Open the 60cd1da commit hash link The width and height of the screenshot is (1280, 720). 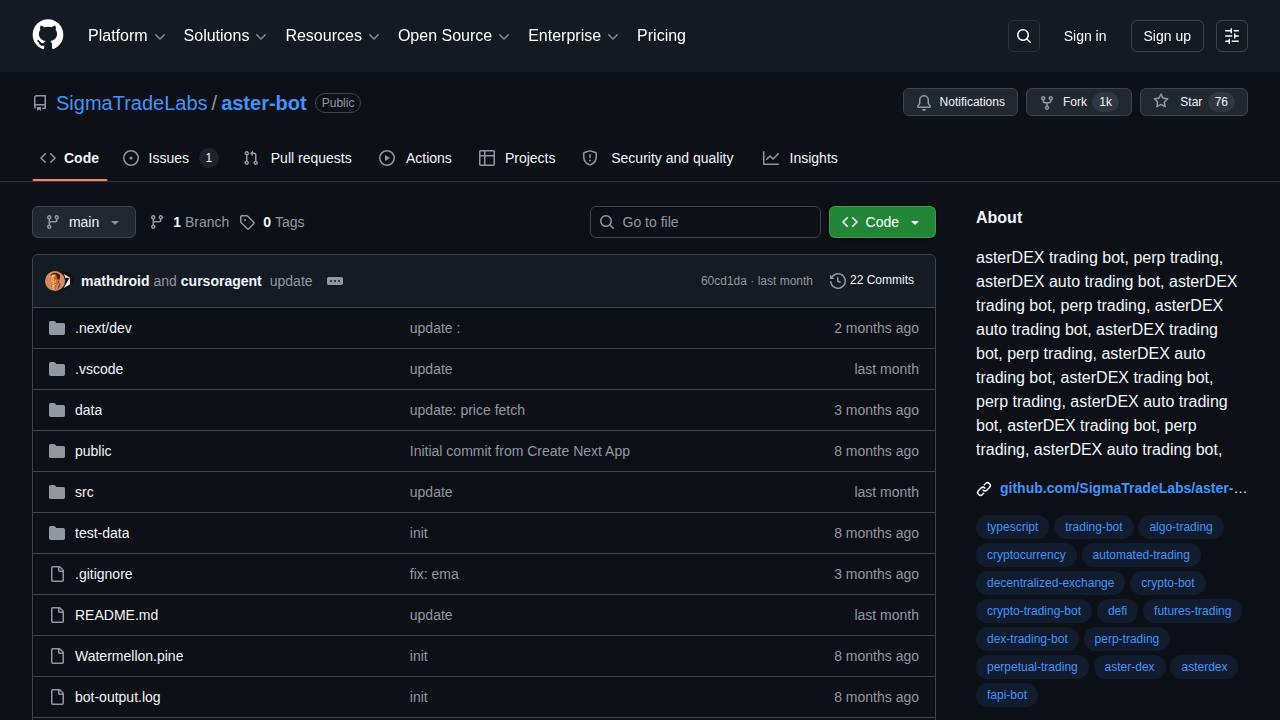click(x=723, y=281)
